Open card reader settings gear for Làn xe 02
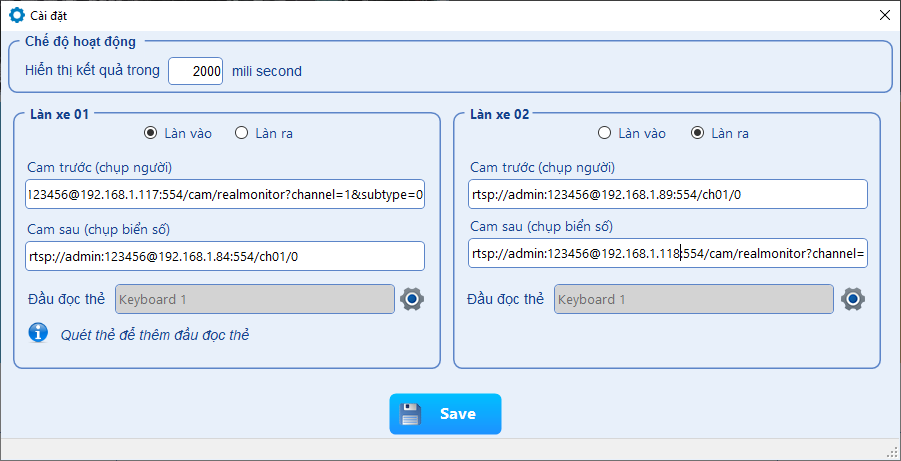Viewport: 901px width, 461px height. 852,299
